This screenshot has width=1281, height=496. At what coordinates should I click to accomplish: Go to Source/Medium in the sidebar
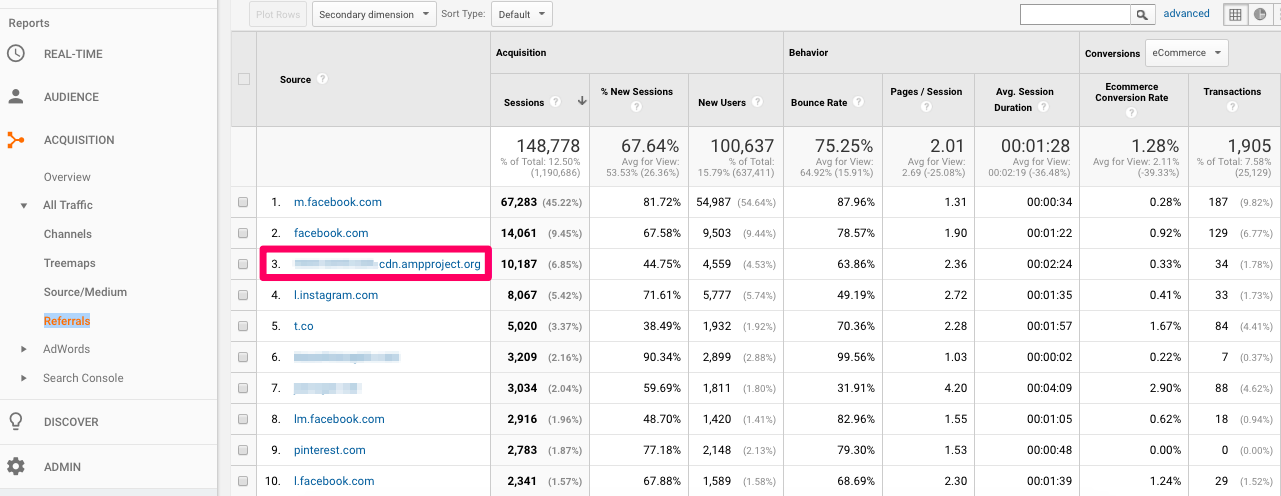tap(85, 292)
